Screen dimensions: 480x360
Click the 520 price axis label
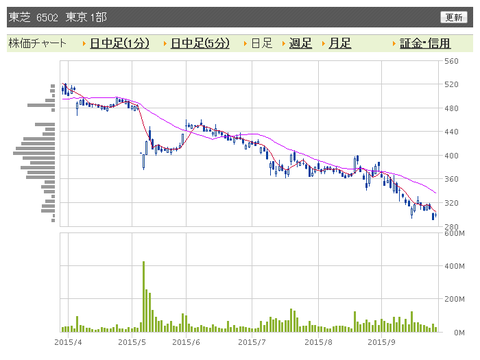coord(451,84)
